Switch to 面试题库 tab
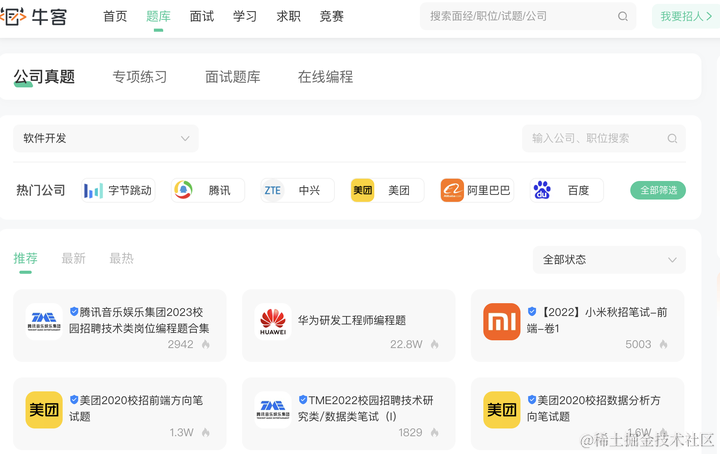 pyautogui.click(x=232, y=77)
